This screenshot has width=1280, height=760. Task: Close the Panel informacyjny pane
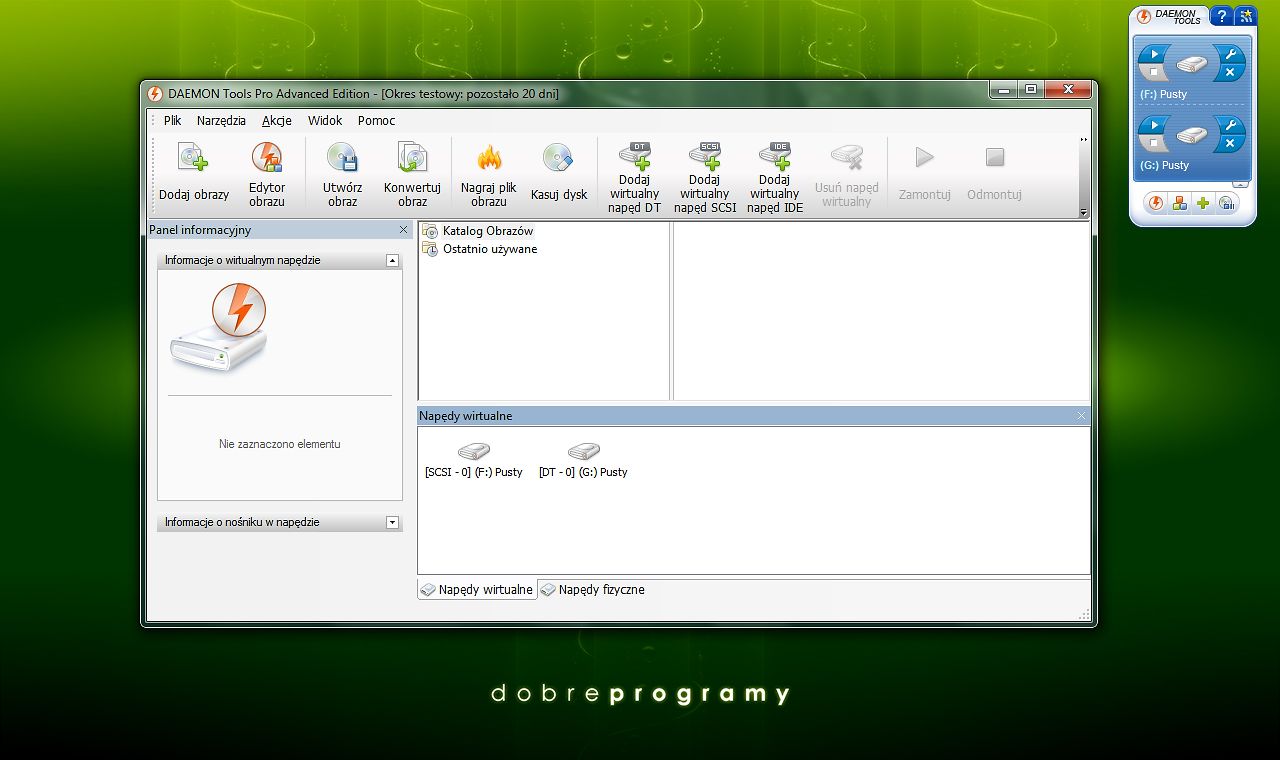(x=403, y=230)
